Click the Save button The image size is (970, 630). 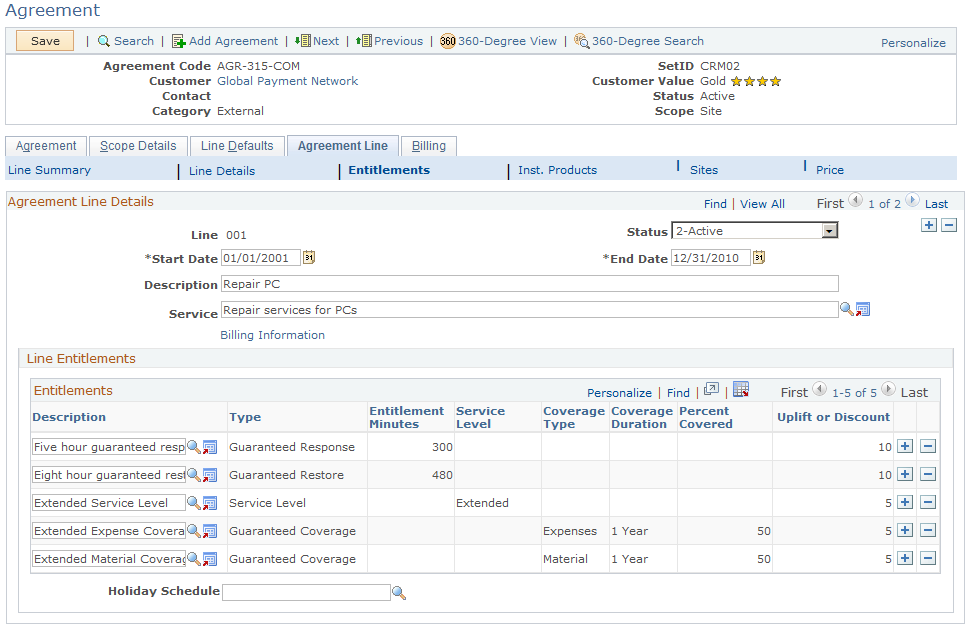pyautogui.click(x=45, y=41)
